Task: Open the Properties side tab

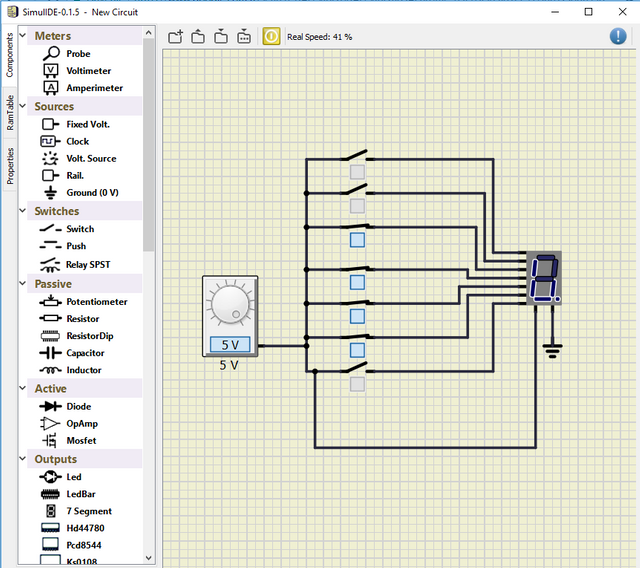Action: tap(10, 166)
